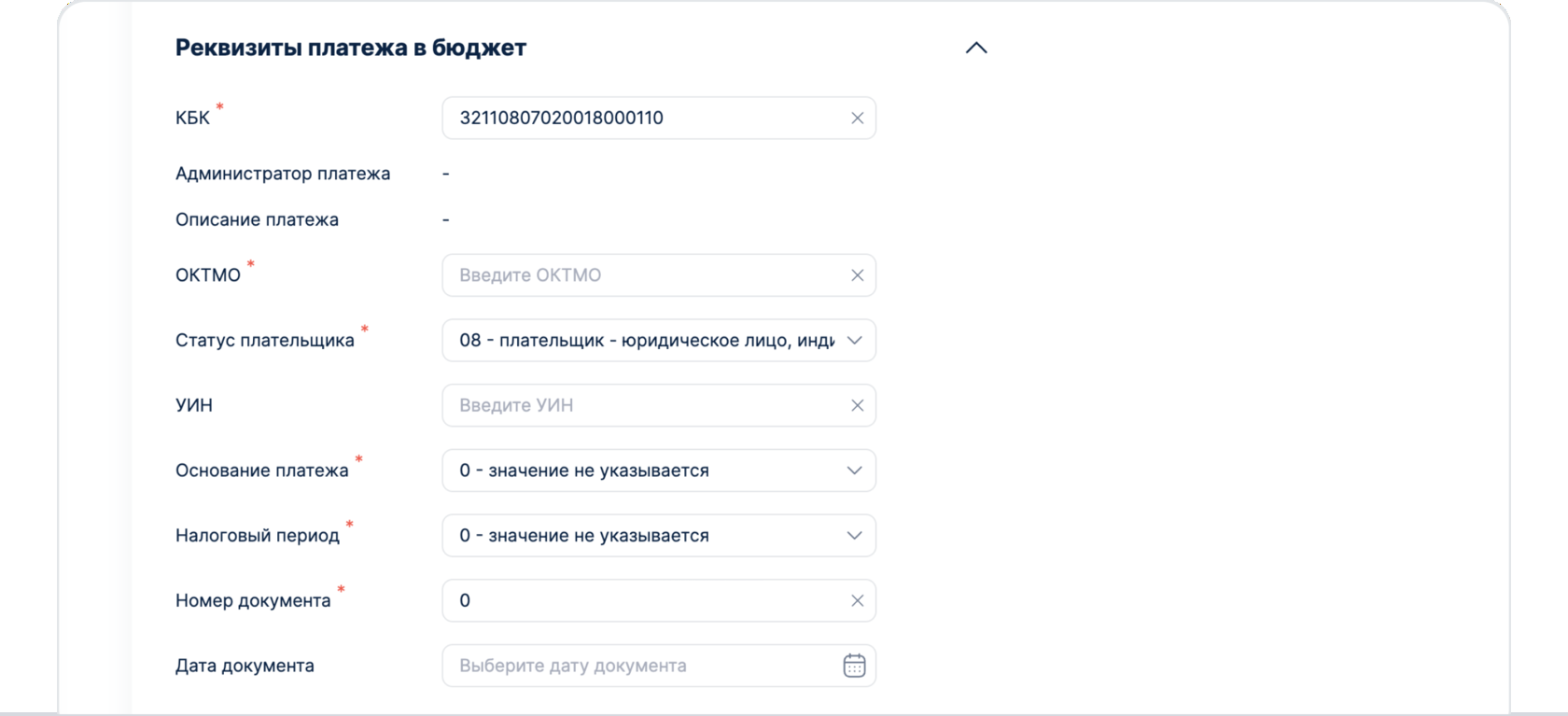The width and height of the screenshot is (1568, 716).
Task: Open the Налоговый период dropdown
Action: pos(658,536)
